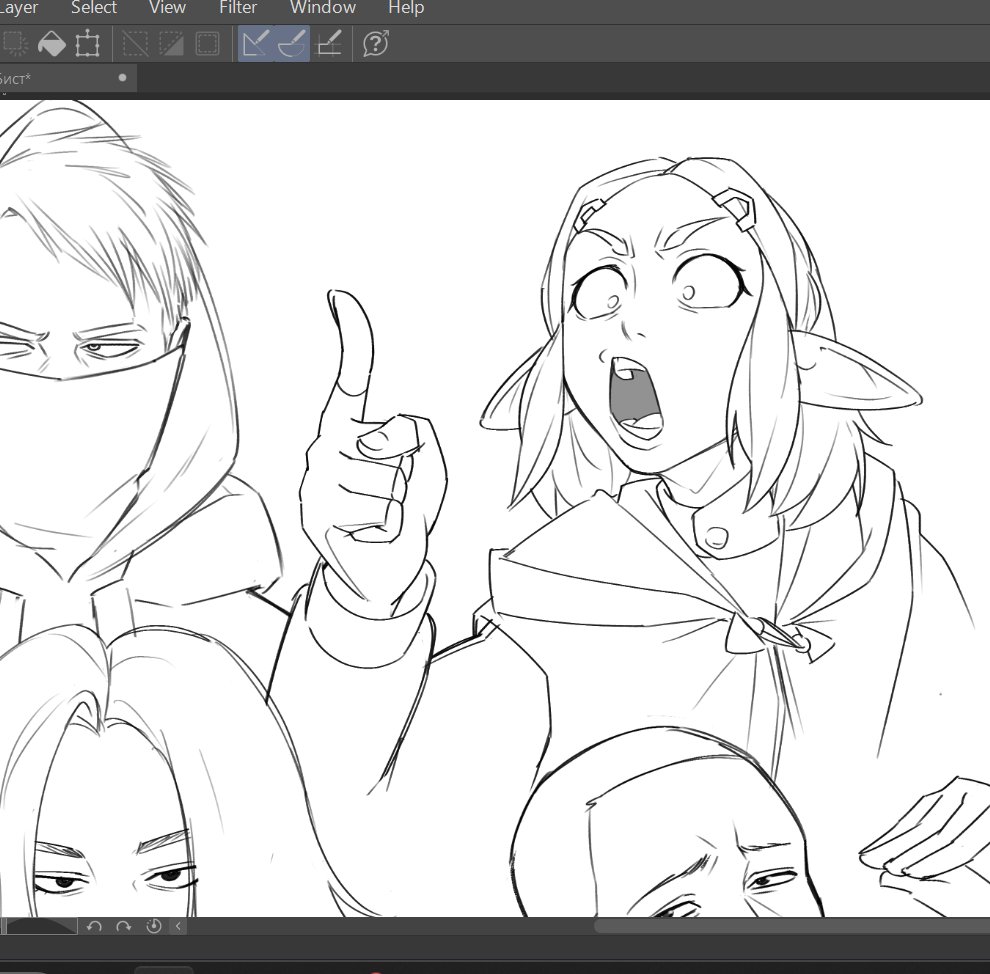Rotate canvas right using clockwise arrow

click(124, 926)
